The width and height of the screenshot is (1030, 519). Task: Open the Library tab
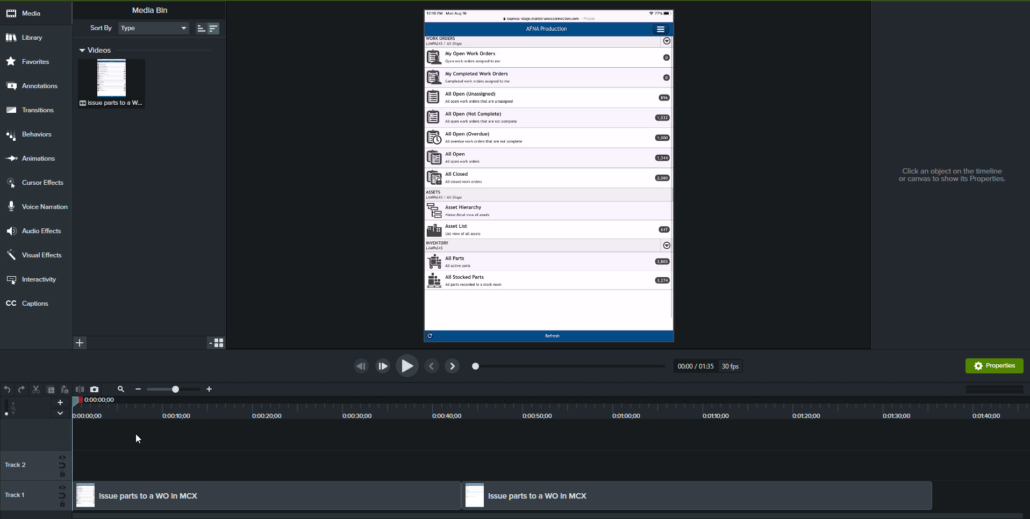[35, 37]
